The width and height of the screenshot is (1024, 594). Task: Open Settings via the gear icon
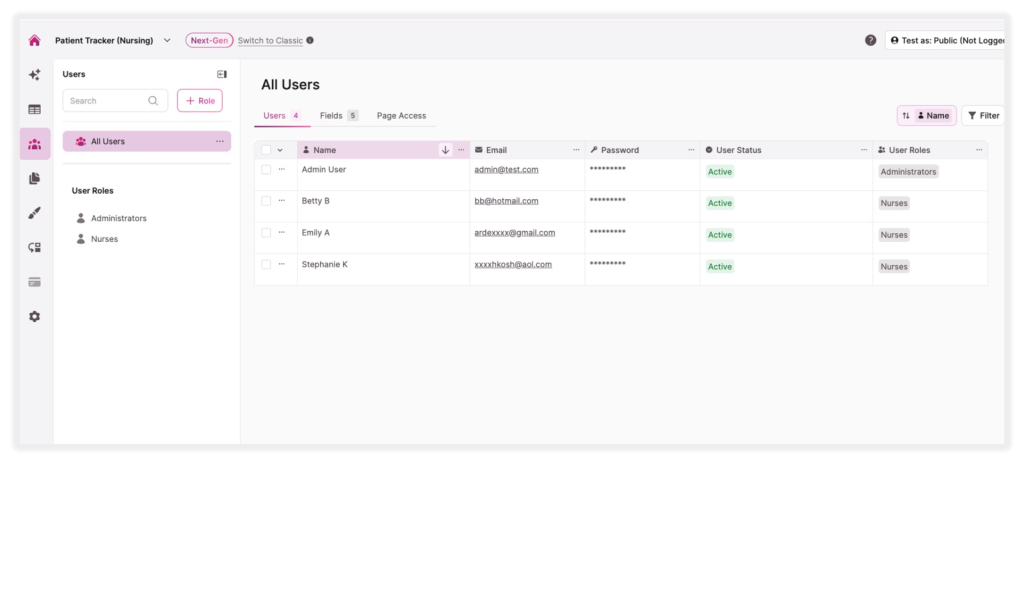pos(34,316)
